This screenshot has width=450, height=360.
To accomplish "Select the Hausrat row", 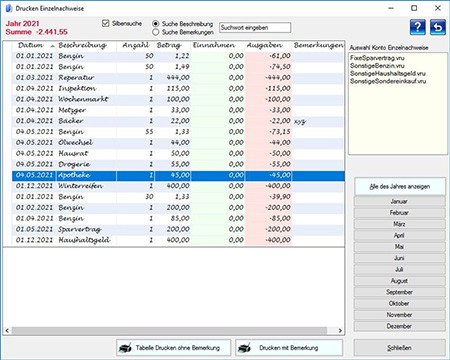I will [x=178, y=154].
